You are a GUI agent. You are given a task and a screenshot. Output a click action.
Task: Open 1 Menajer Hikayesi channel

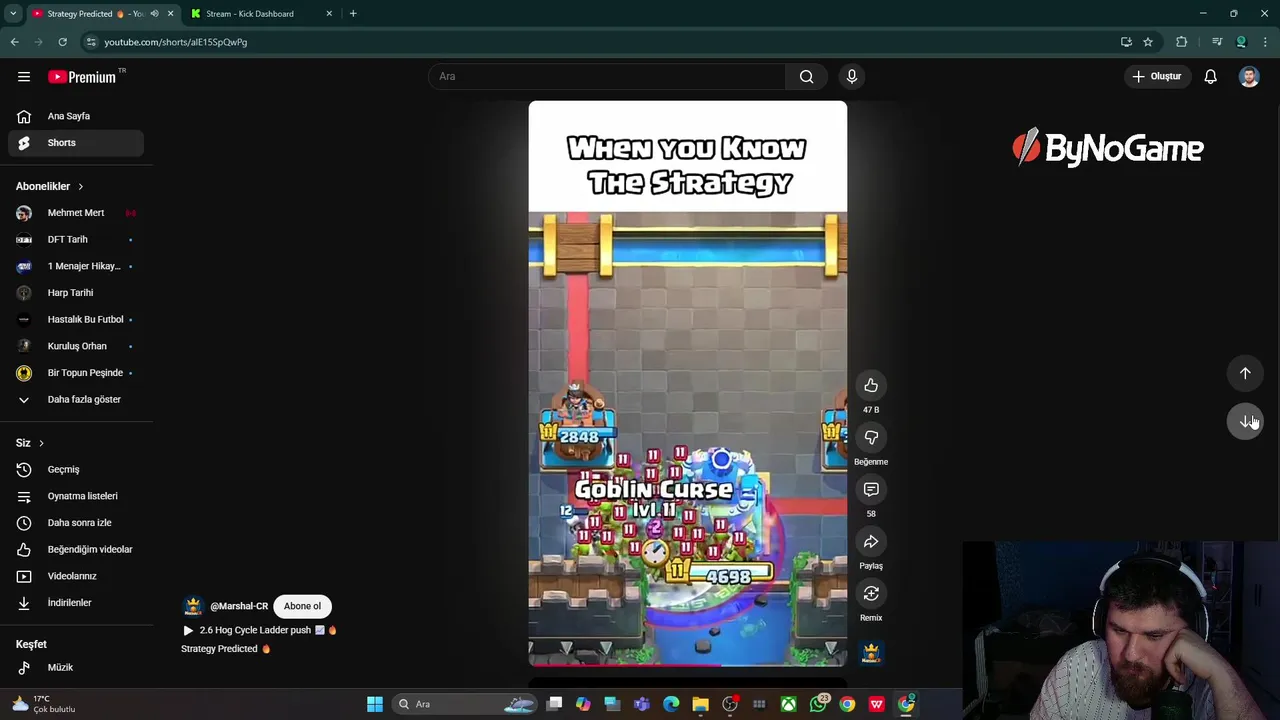pyautogui.click(x=76, y=266)
